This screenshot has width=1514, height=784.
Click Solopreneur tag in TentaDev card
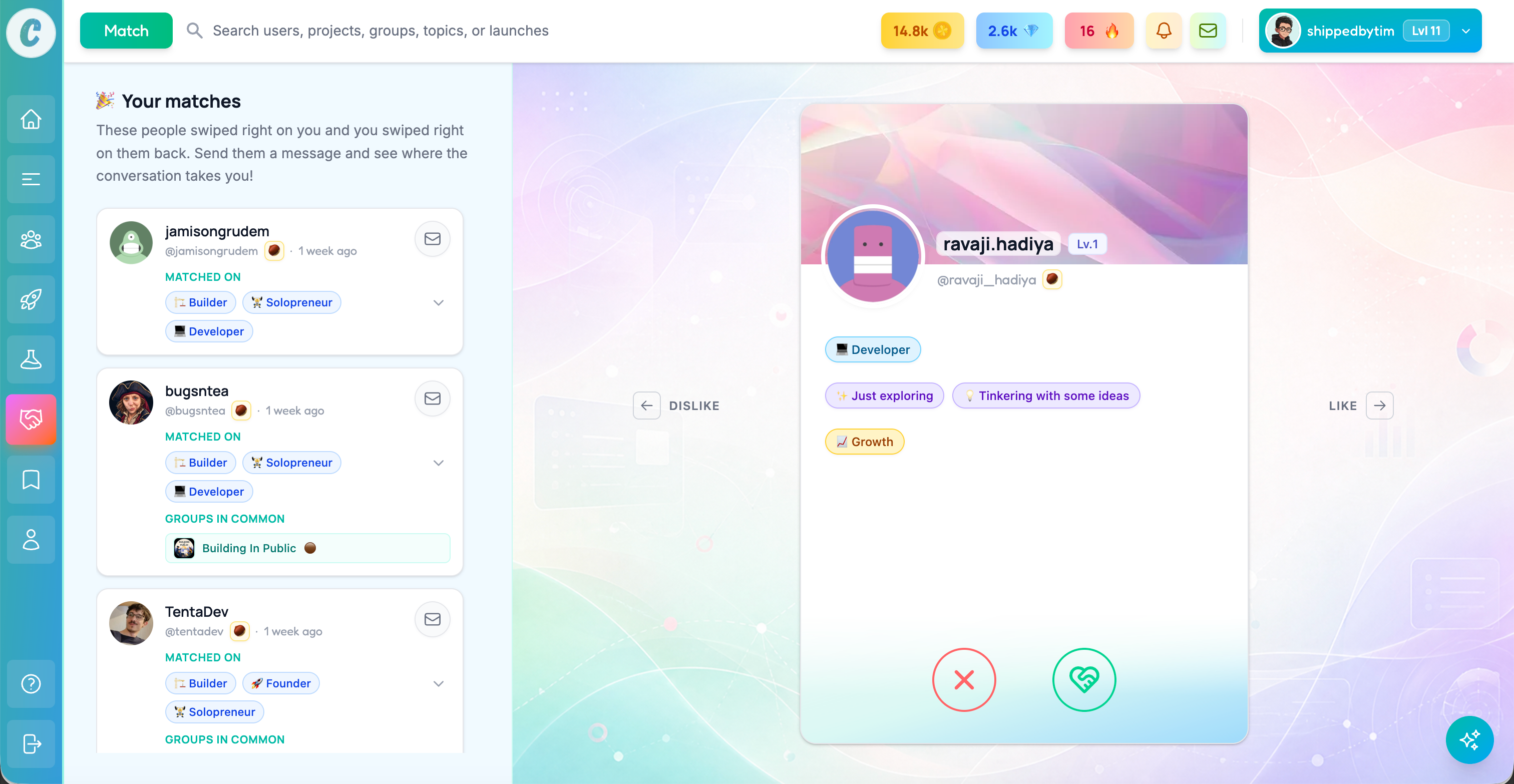[214, 712]
